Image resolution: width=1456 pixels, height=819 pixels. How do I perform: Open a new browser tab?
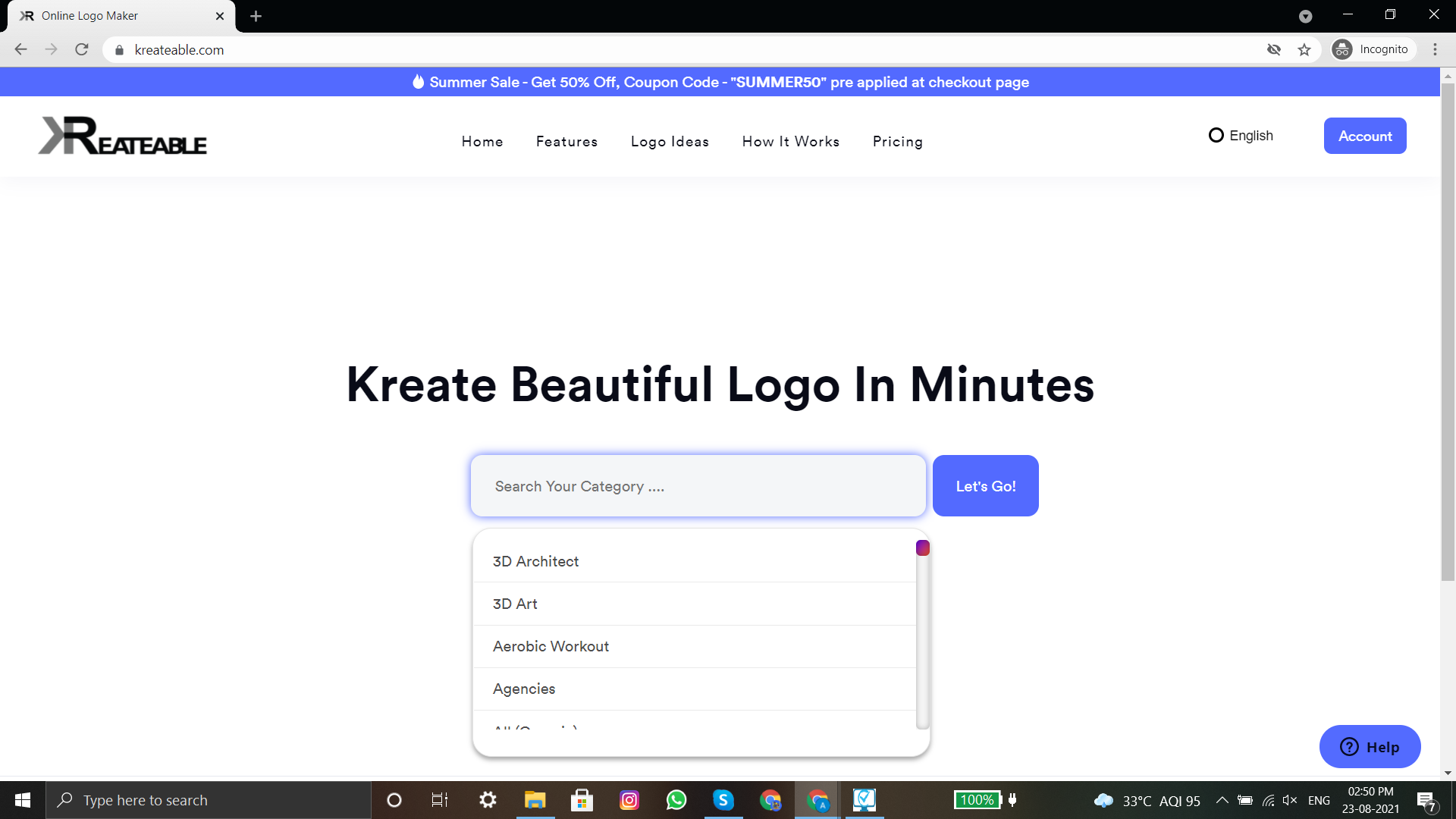click(x=256, y=16)
